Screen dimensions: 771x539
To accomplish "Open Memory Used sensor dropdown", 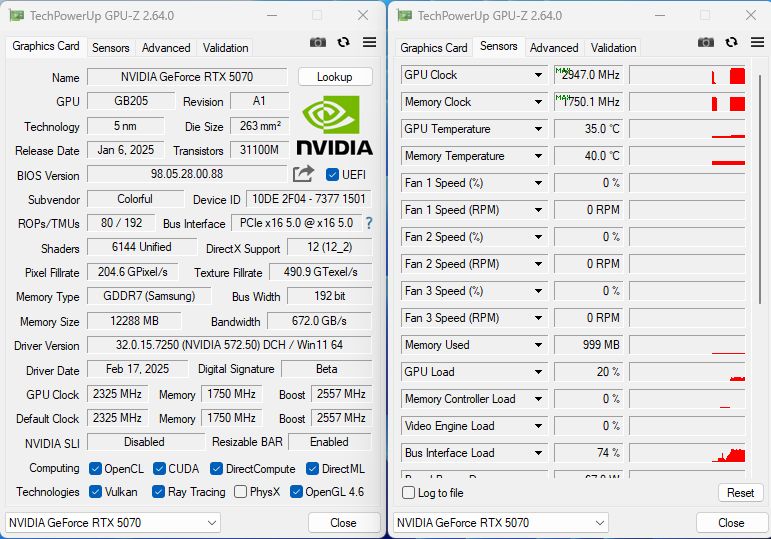I will pyautogui.click(x=538, y=345).
